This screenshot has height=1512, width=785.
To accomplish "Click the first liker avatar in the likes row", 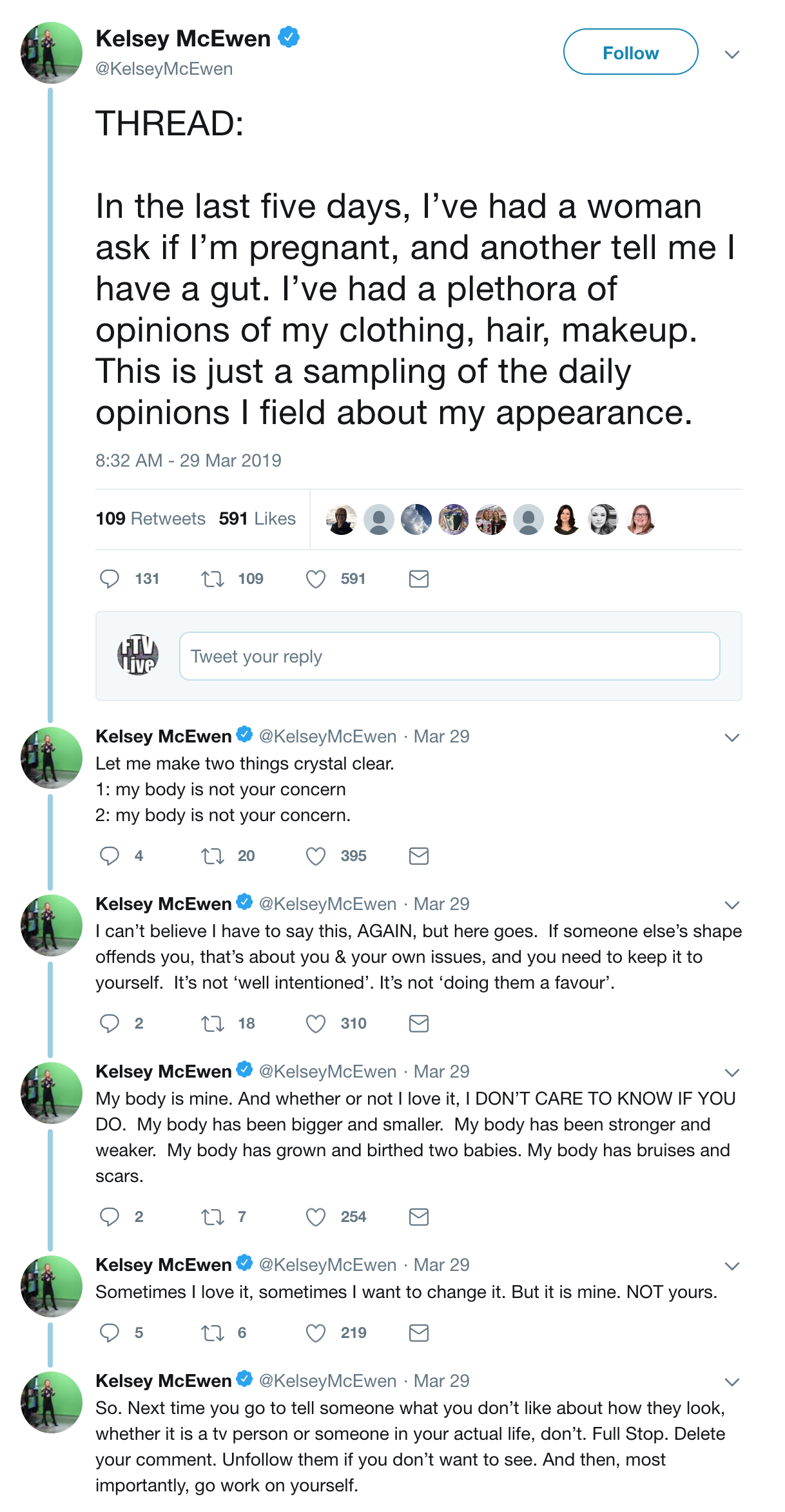I will 342,519.
